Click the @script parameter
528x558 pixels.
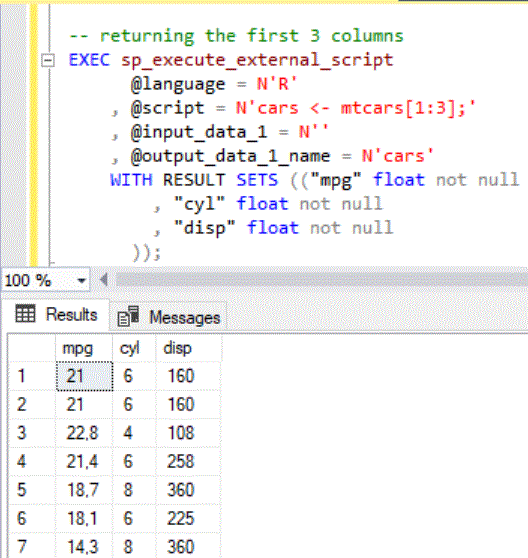pyautogui.click(x=168, y=109)
